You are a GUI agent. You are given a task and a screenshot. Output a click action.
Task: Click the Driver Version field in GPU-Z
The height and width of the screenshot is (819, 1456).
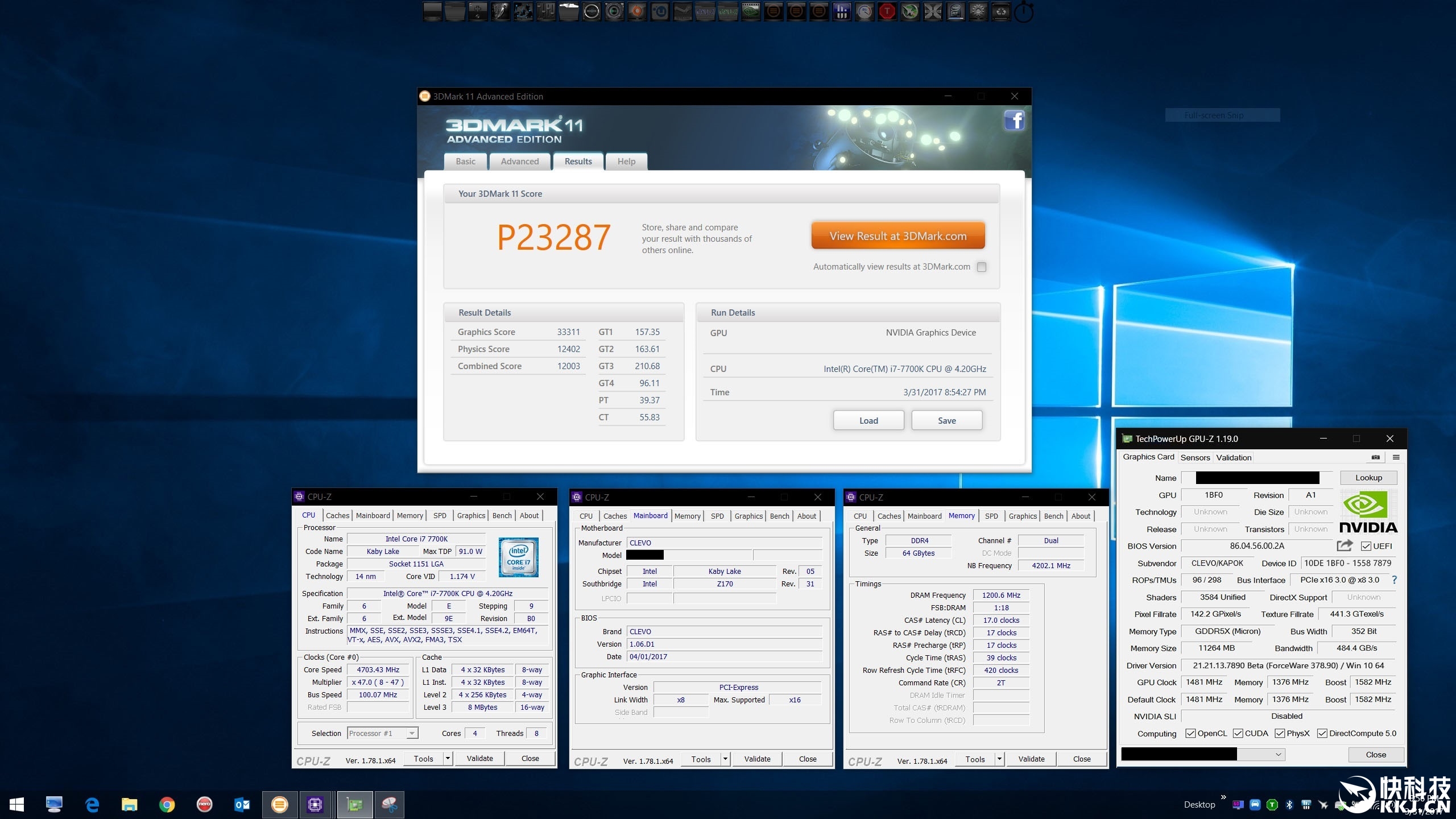pos(1288,665)
